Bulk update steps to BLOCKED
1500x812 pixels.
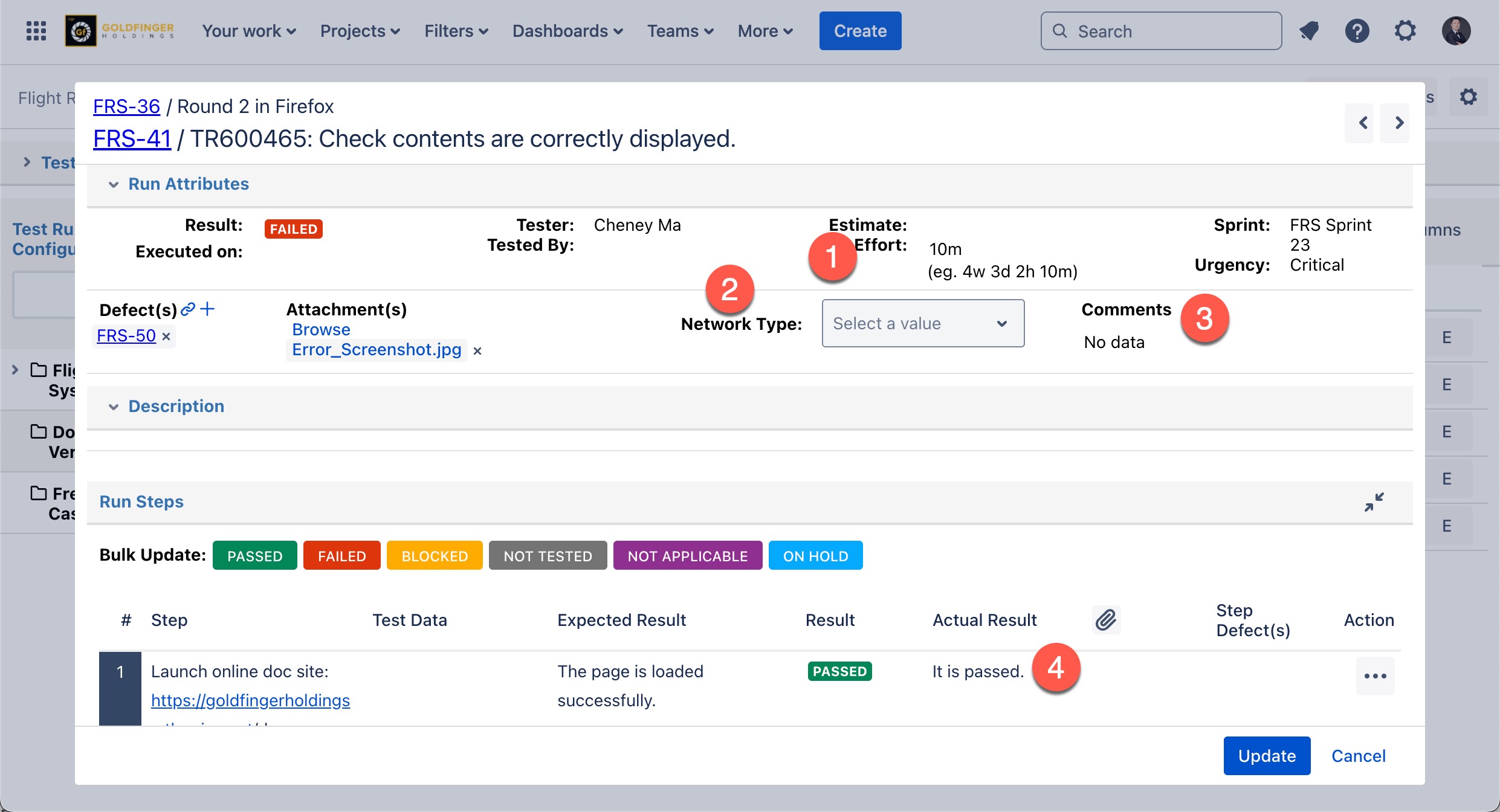434,556
